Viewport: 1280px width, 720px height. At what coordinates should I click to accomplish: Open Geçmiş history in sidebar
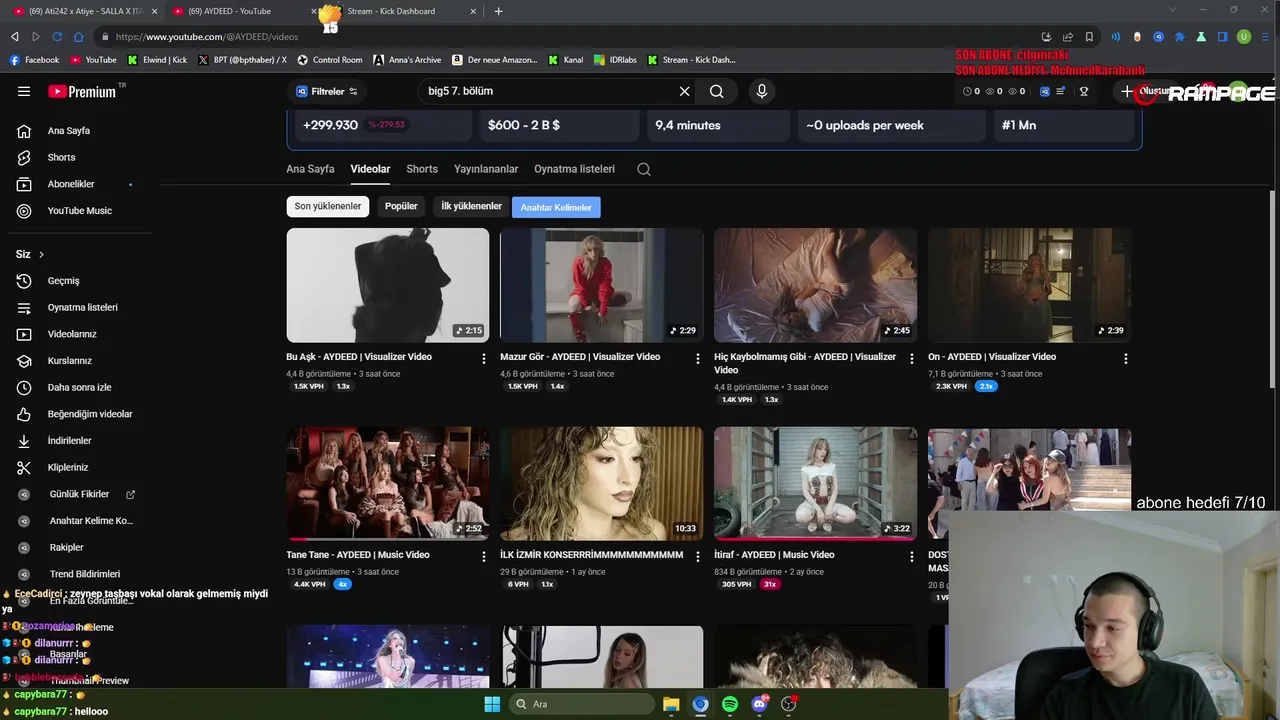pos(63,281)
